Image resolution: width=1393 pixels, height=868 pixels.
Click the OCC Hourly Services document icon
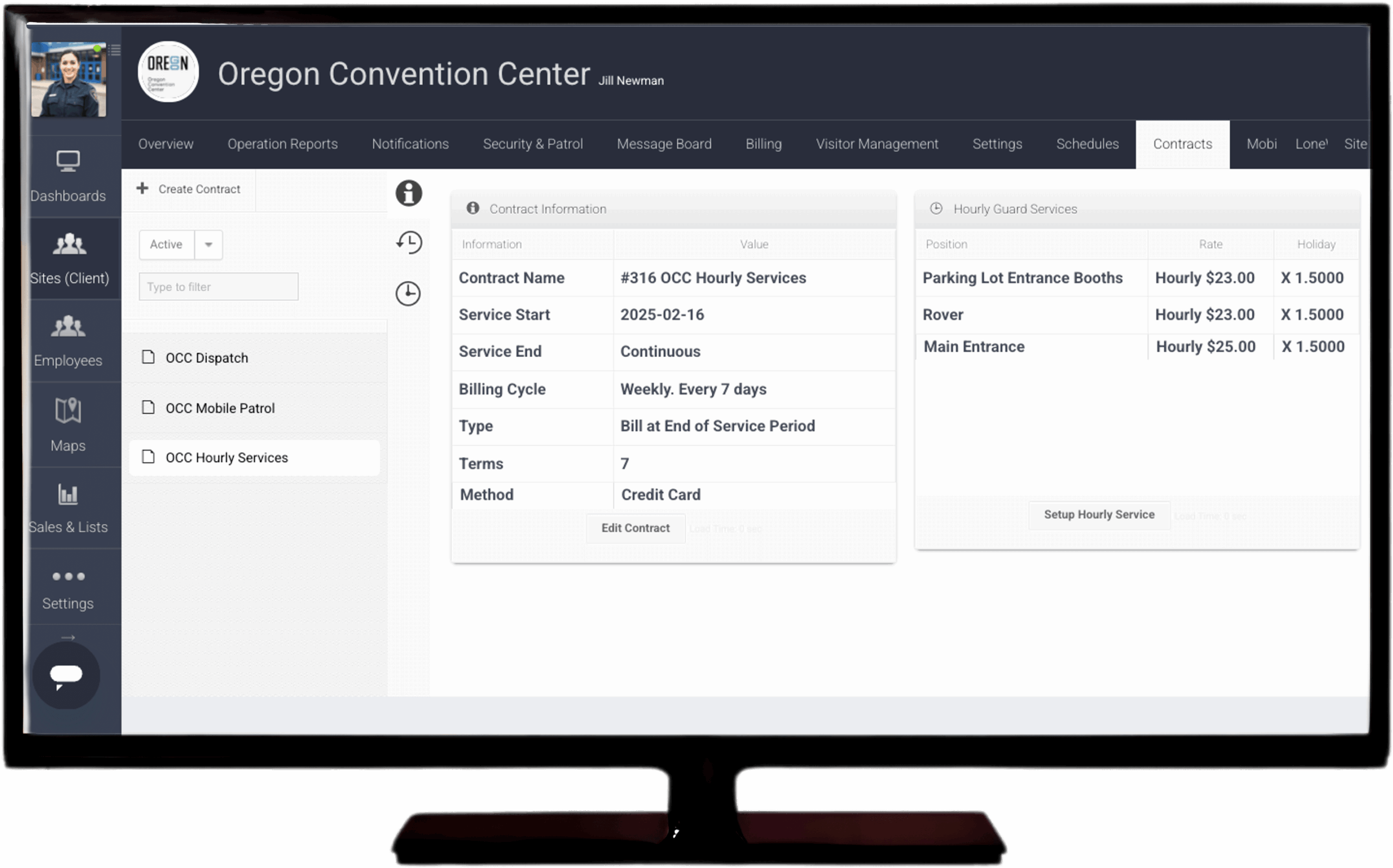[148, 457]
